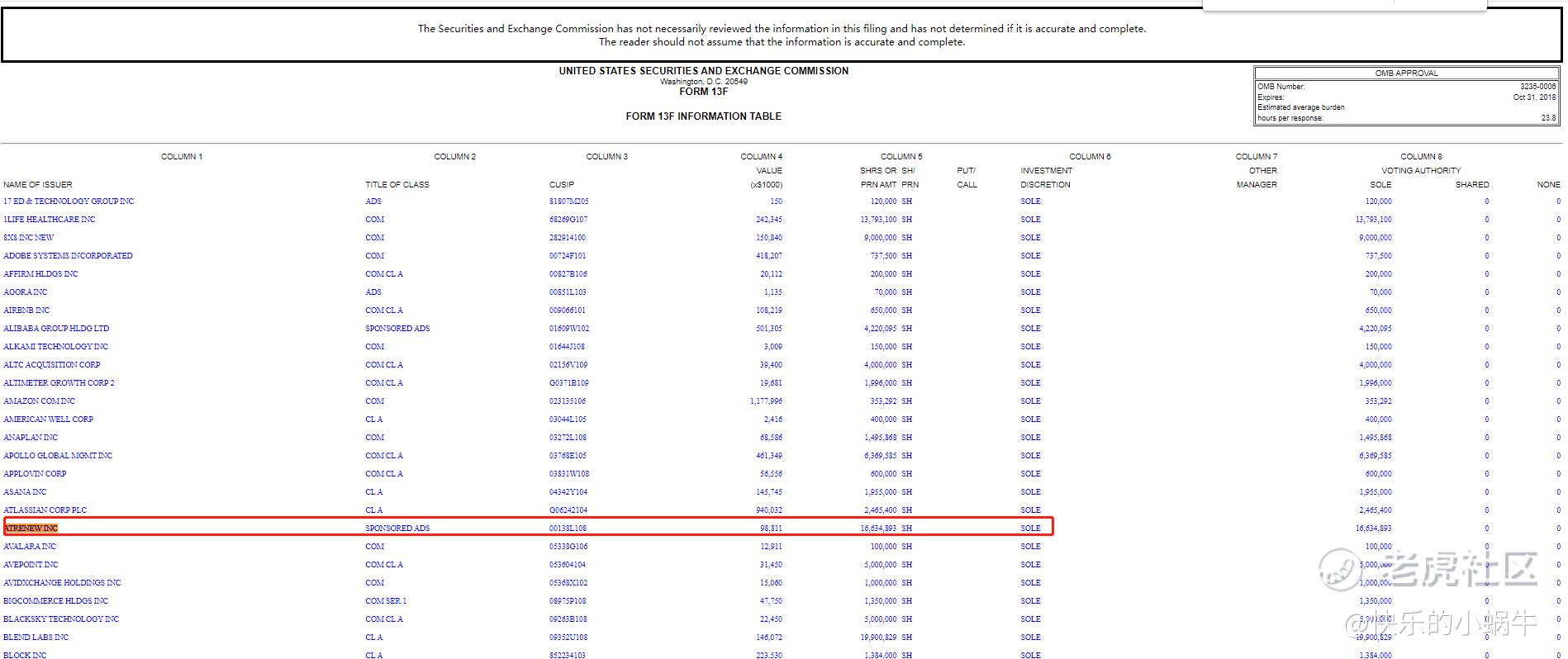Select the AVALARA INC issuer name
The image size is (1568, 659).
[30, 547]
